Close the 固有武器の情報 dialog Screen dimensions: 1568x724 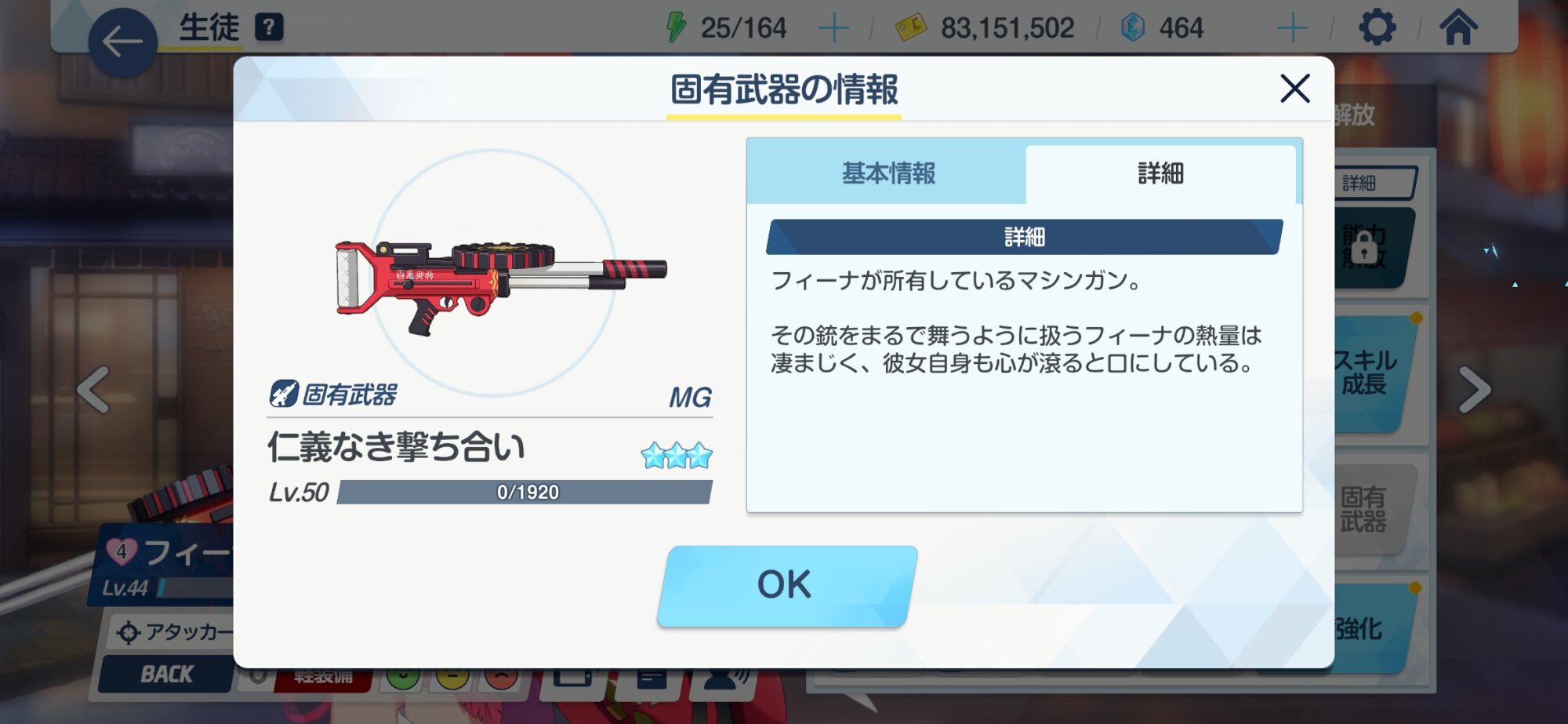click(1295, 89)
